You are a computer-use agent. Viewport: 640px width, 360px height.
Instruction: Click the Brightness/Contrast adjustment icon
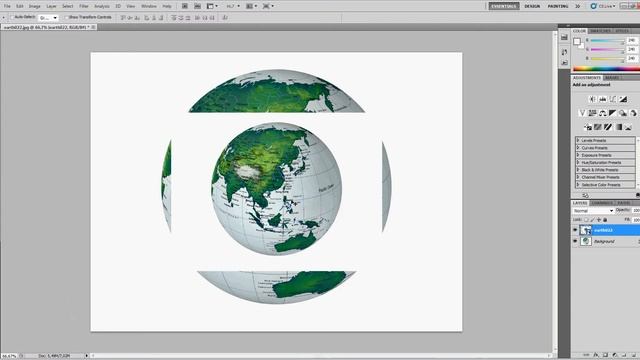pos(593,99)
